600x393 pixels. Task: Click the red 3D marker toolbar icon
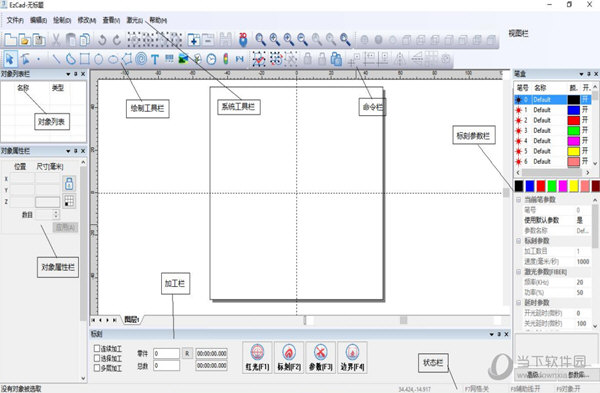pos(243,39)
